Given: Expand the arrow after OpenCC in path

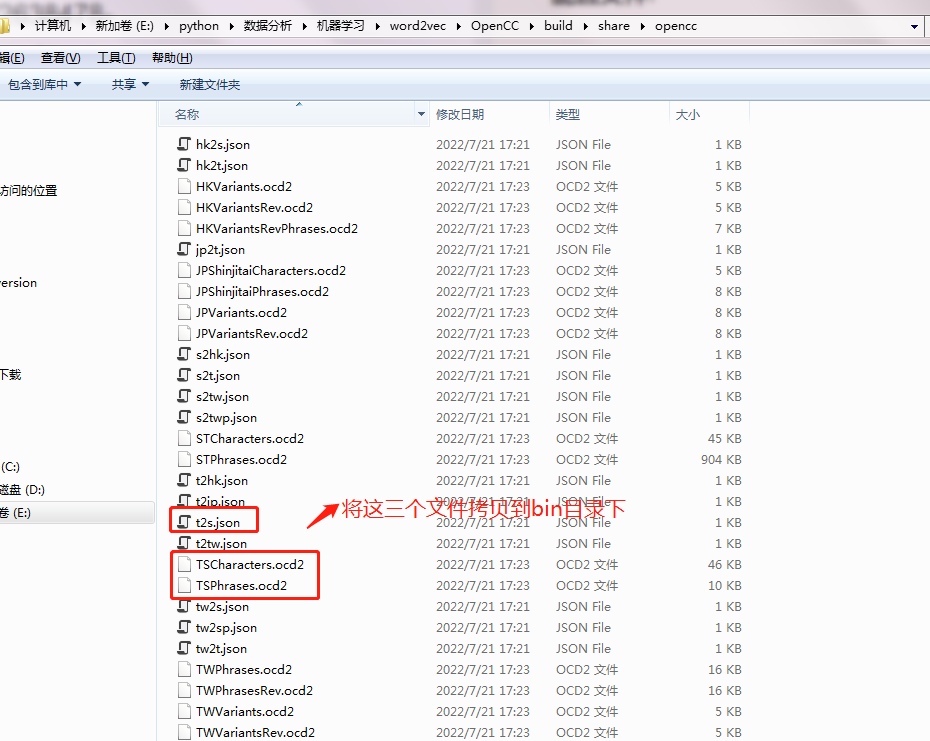Looking at the screenshot, I should point(531,26).
